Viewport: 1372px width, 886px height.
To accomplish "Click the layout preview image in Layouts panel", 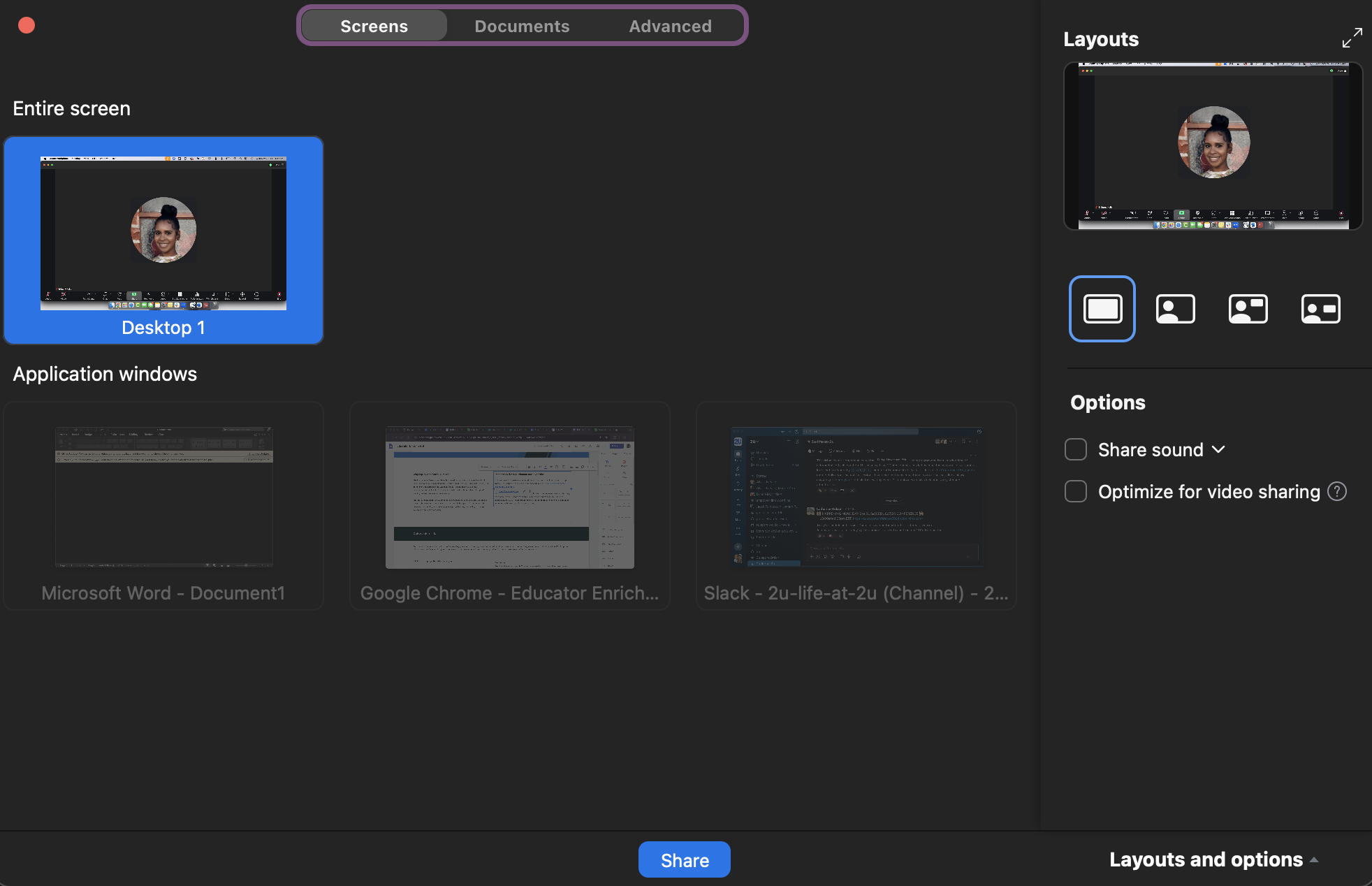I will [1213, 146].
